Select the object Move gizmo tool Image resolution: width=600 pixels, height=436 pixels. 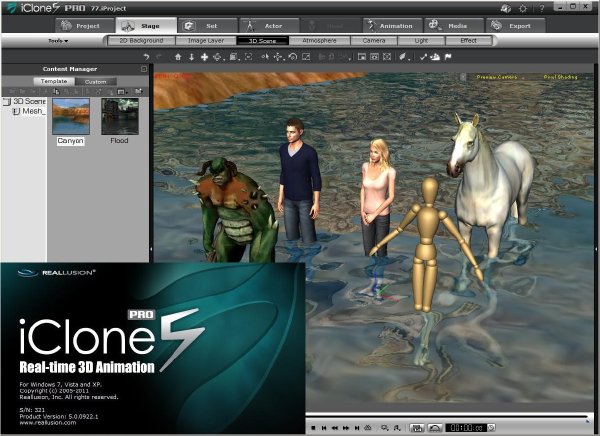tap(278, 57)
